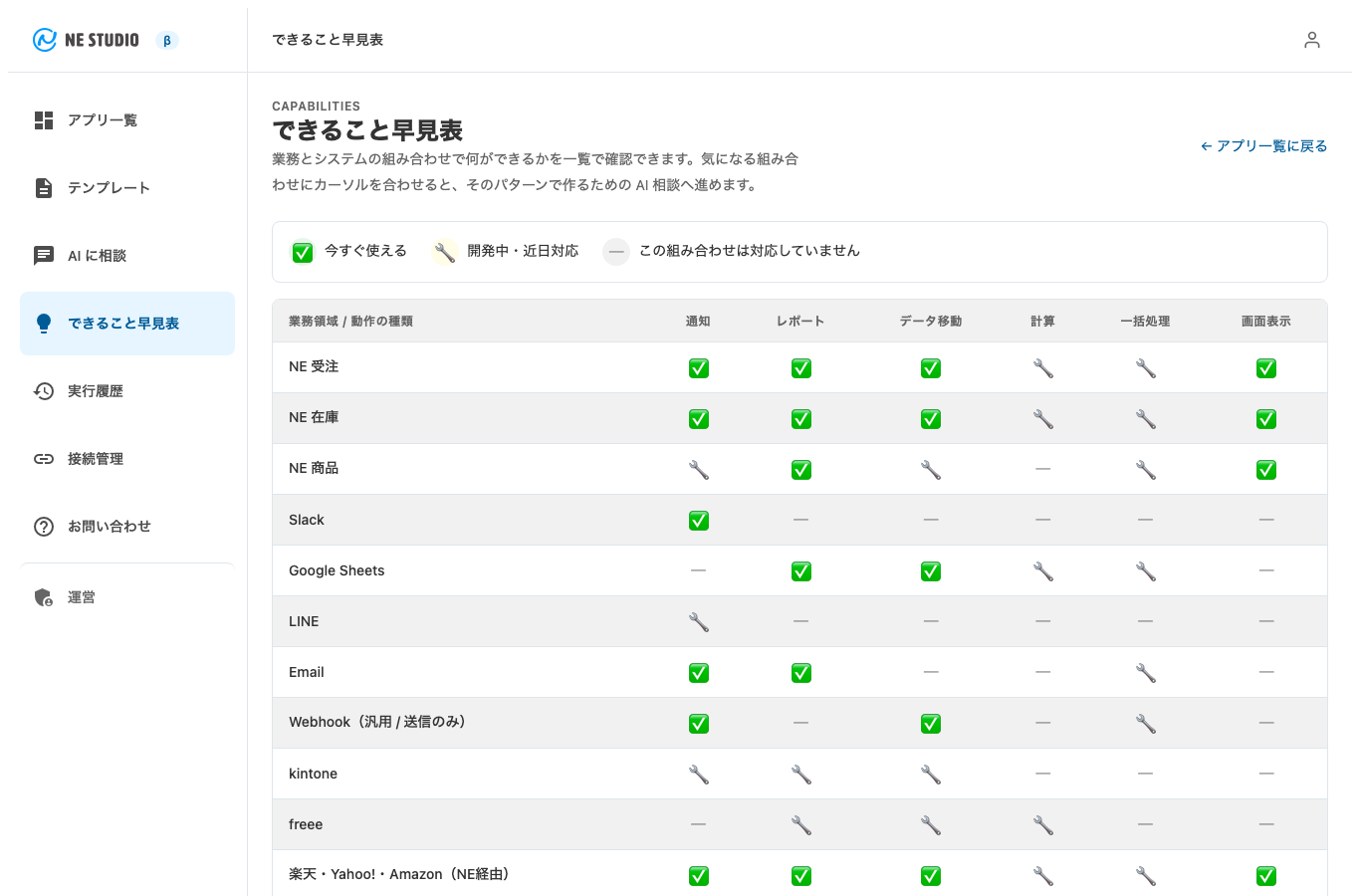Select できること早見表 in the sidebar

click(x=127, y=324)
